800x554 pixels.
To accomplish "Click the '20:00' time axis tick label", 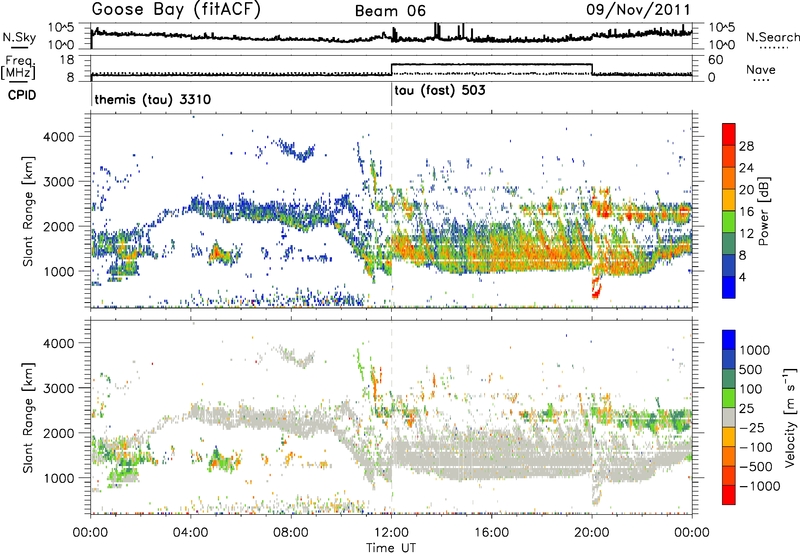I will coord(591,533).
